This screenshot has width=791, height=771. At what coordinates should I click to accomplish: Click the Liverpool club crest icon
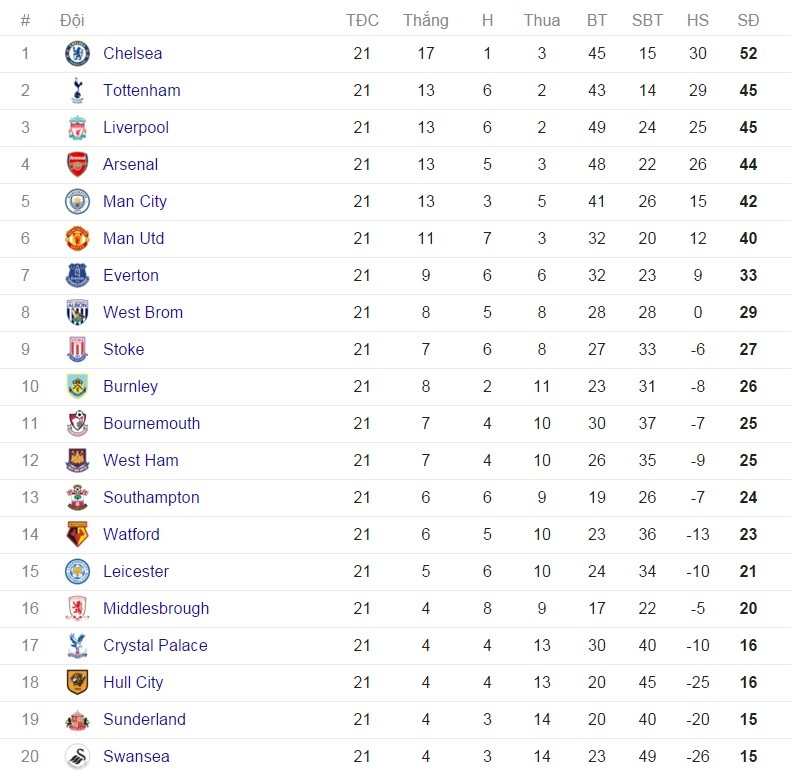point(77,128)
